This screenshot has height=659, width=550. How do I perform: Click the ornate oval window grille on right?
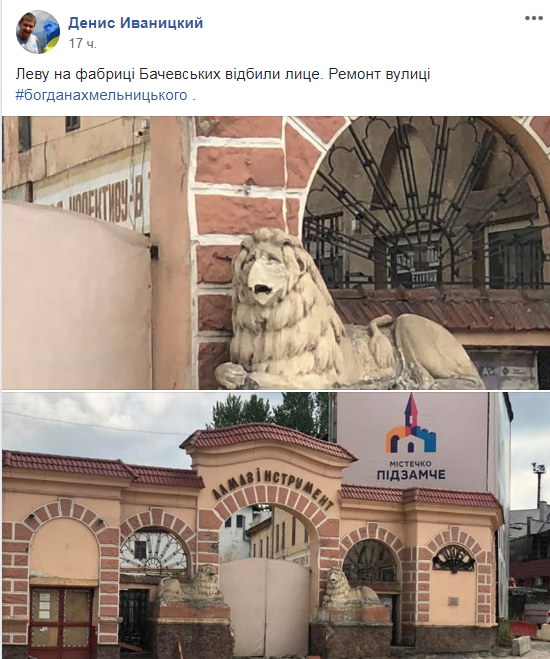454,559
